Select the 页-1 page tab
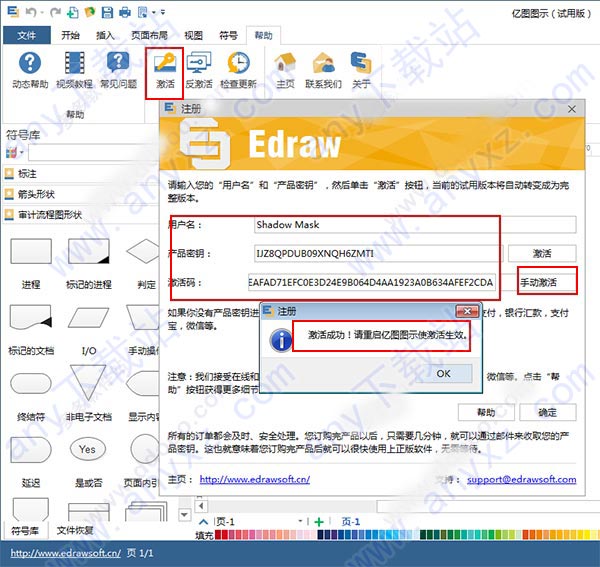Screen dimensions: 600x567 [351, 522]
